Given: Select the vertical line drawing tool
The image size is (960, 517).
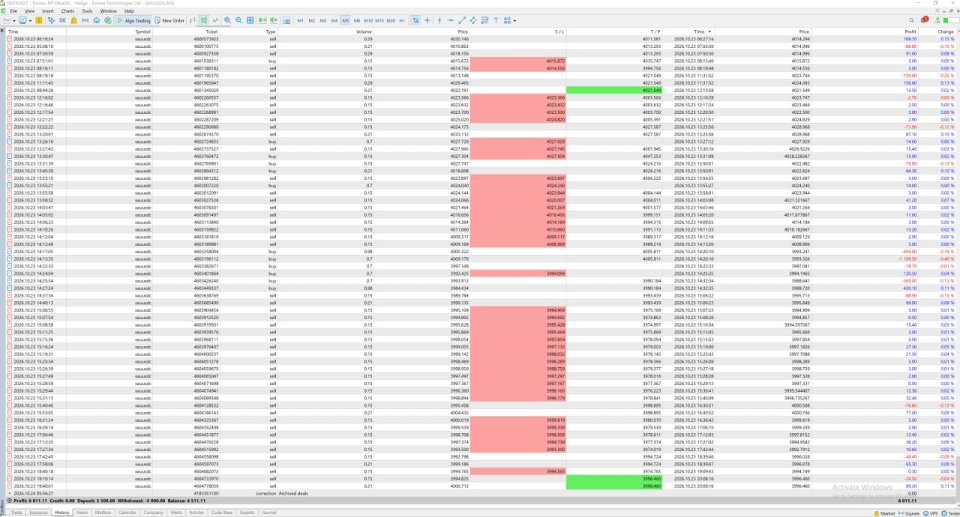Looking at the screenshot, I should tap(439, 20).
